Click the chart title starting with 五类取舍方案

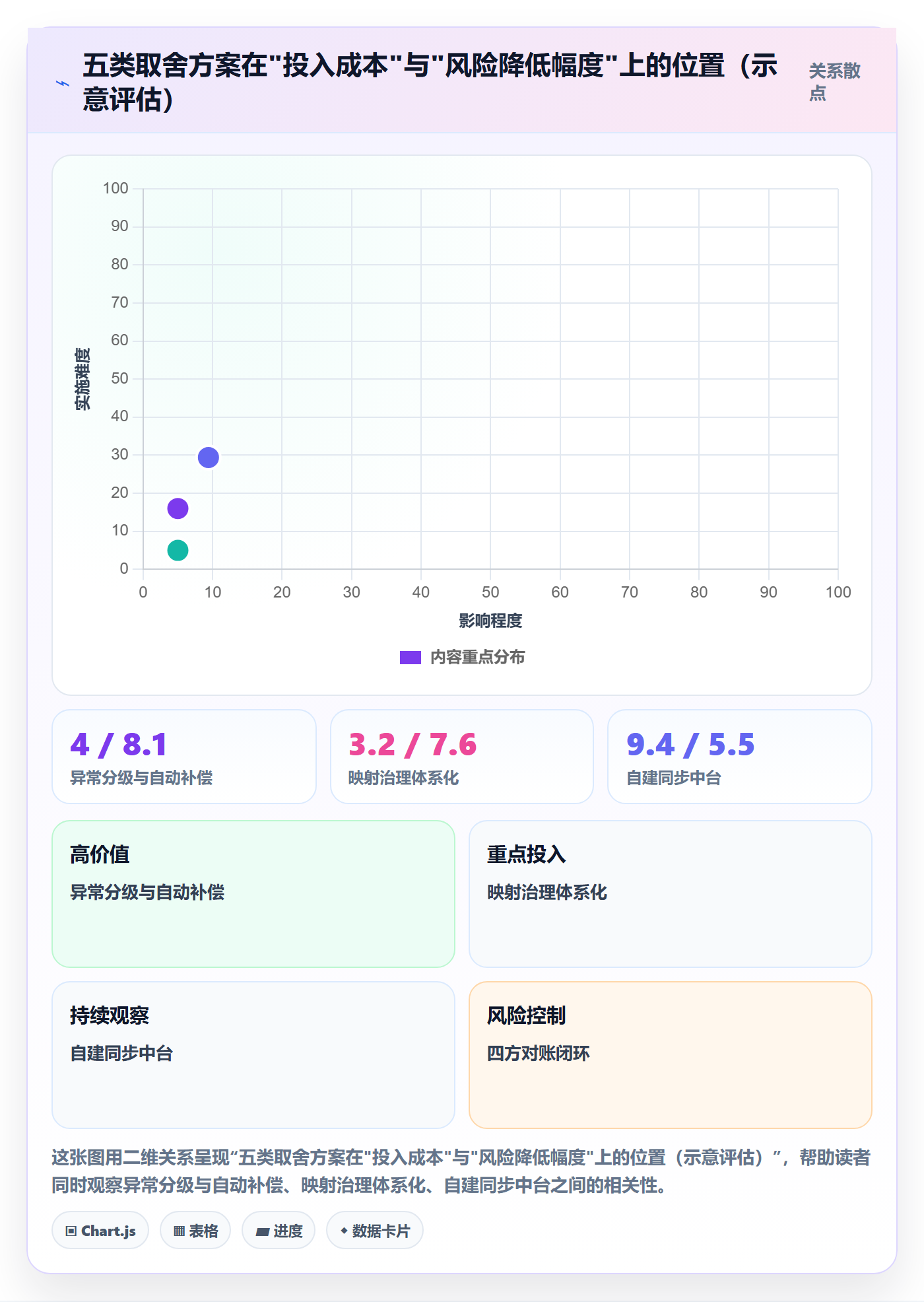pos(430,83)
